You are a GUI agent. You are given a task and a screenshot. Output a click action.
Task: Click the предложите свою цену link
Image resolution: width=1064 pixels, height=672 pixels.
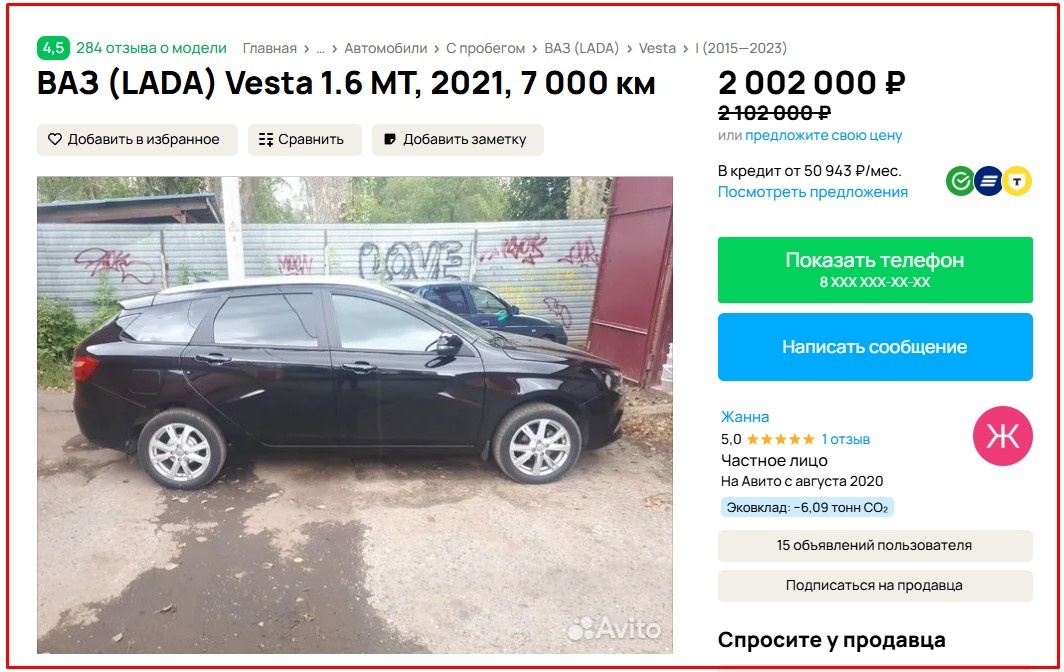823,135
